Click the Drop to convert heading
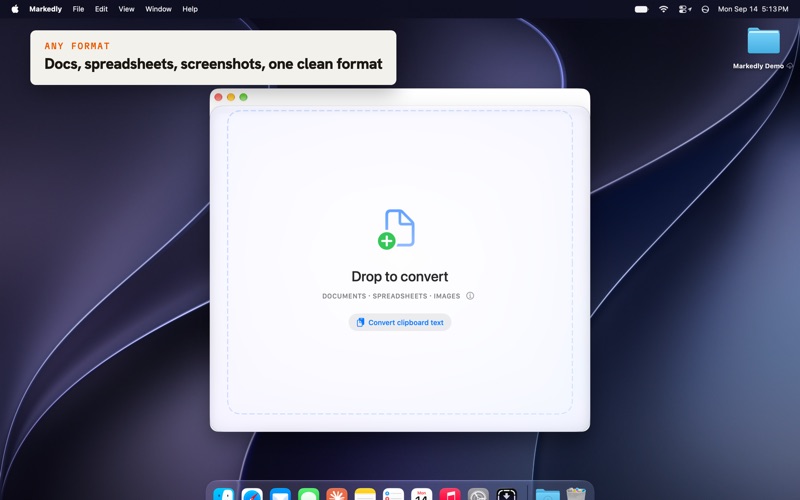Image resolution: width=800 pixels, height=500 pixels. pos(399,277)
